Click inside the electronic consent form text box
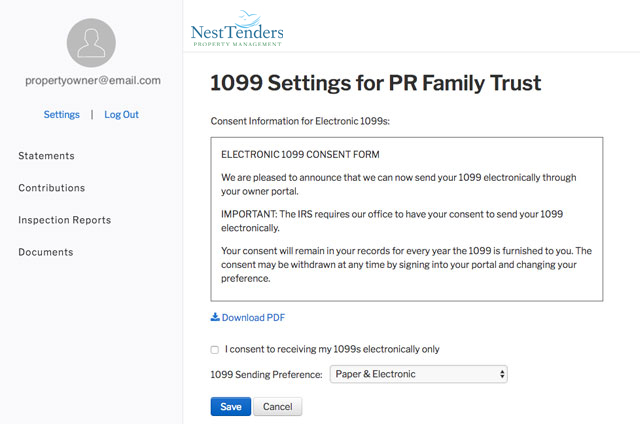The height and width of the screenshot is (424, 640). (406, 218)
